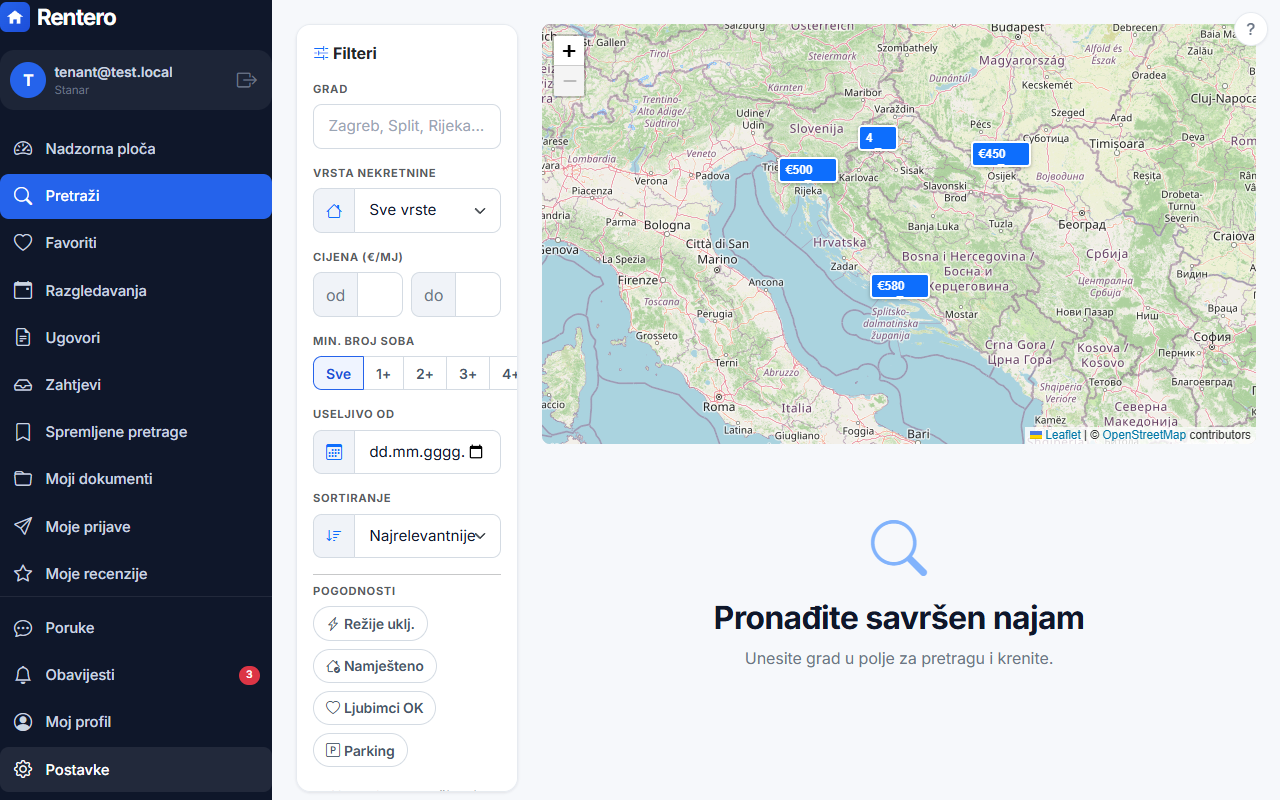Click the Obavijesti bell icon

23,675
